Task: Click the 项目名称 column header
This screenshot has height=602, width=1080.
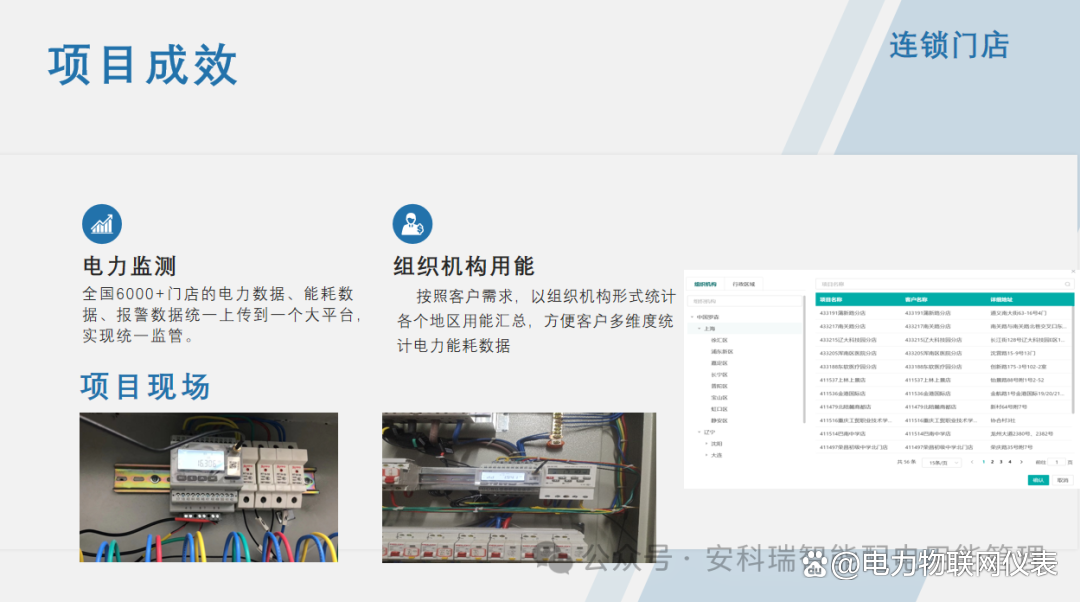Action: pyautogui.click(x=831, y=300)
